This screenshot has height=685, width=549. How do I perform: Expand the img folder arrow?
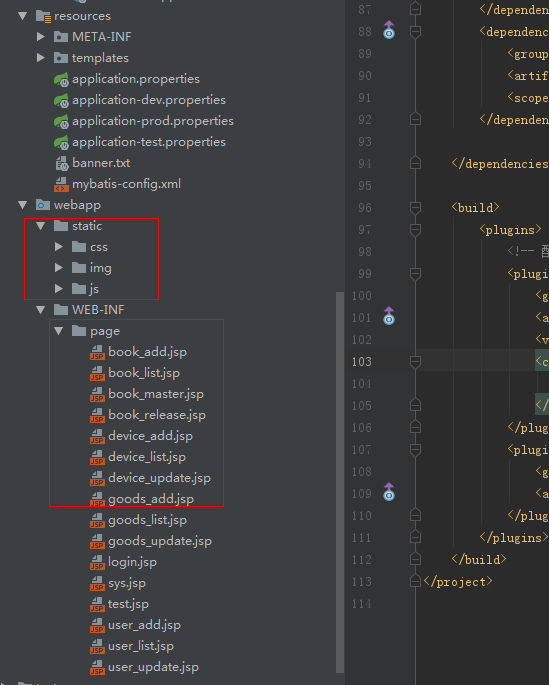coord(59,268)
